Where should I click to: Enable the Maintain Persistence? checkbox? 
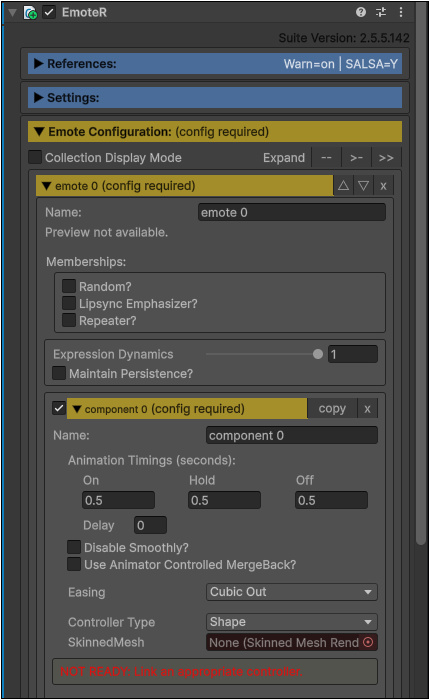pyautogui.click(x=59, y=373)
